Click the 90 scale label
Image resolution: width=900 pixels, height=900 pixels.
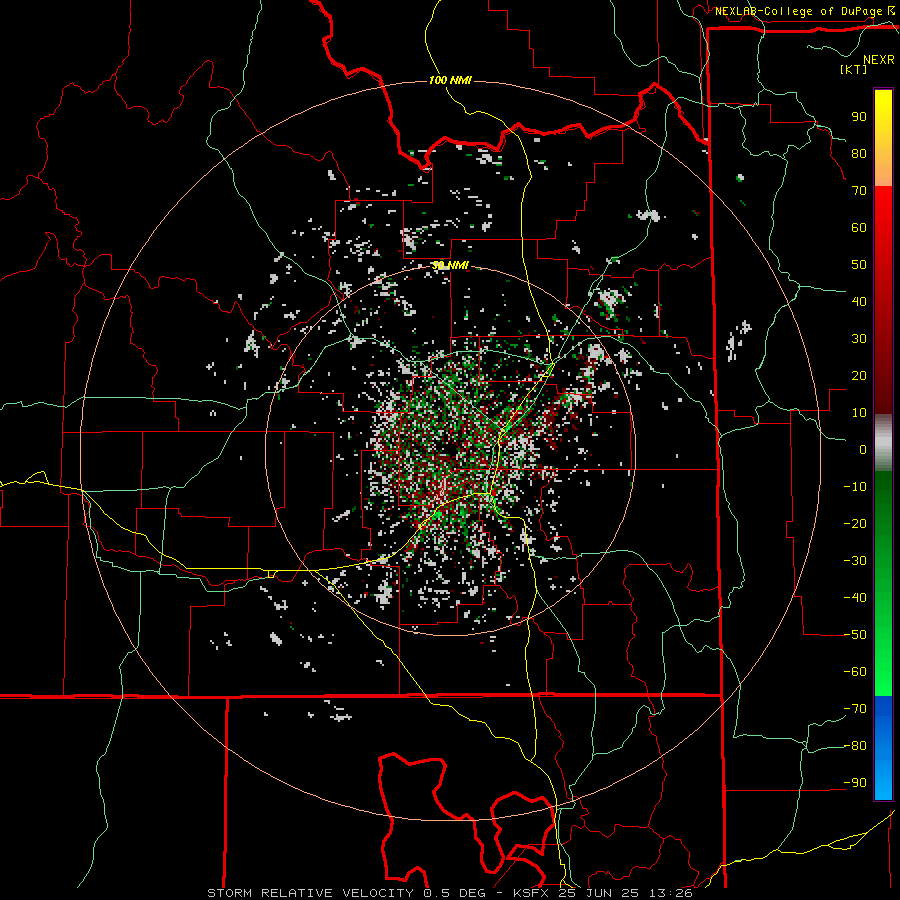[859, 117]
